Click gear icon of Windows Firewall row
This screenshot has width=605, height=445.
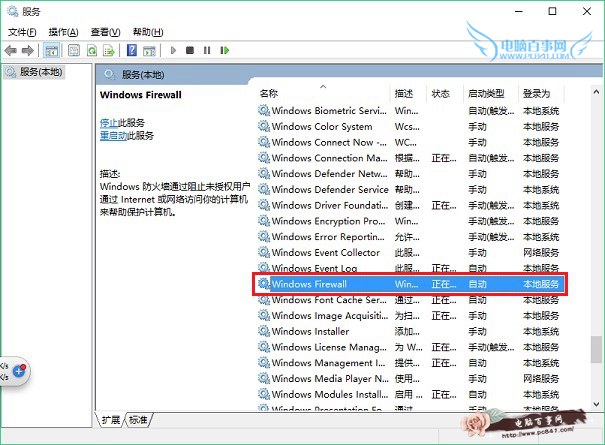pos(264,284)
